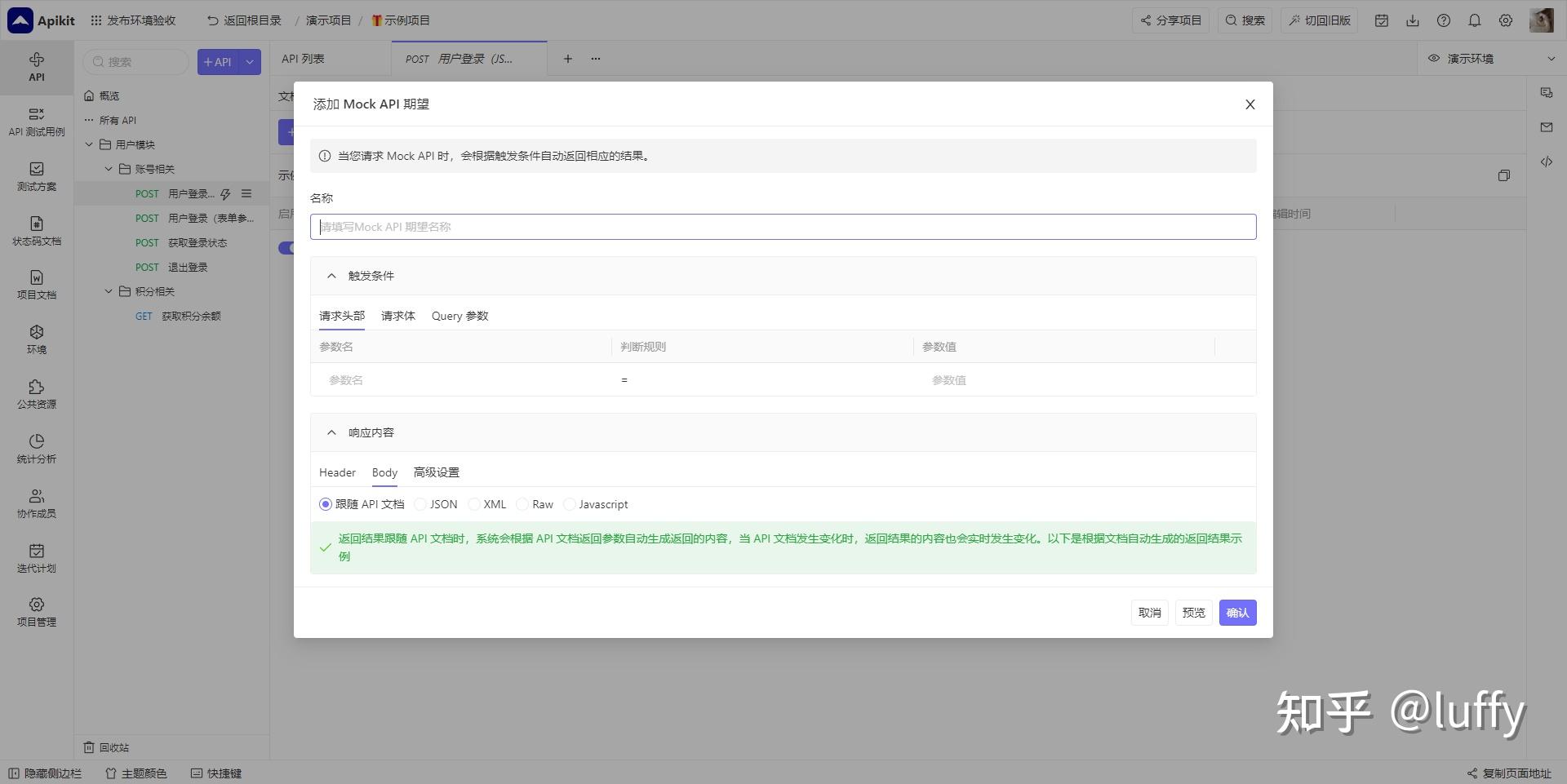Image resolution: width=1567 pixels, height=784 pixels.
Task: Click the 预览 button
Action: pos(1193,612)
